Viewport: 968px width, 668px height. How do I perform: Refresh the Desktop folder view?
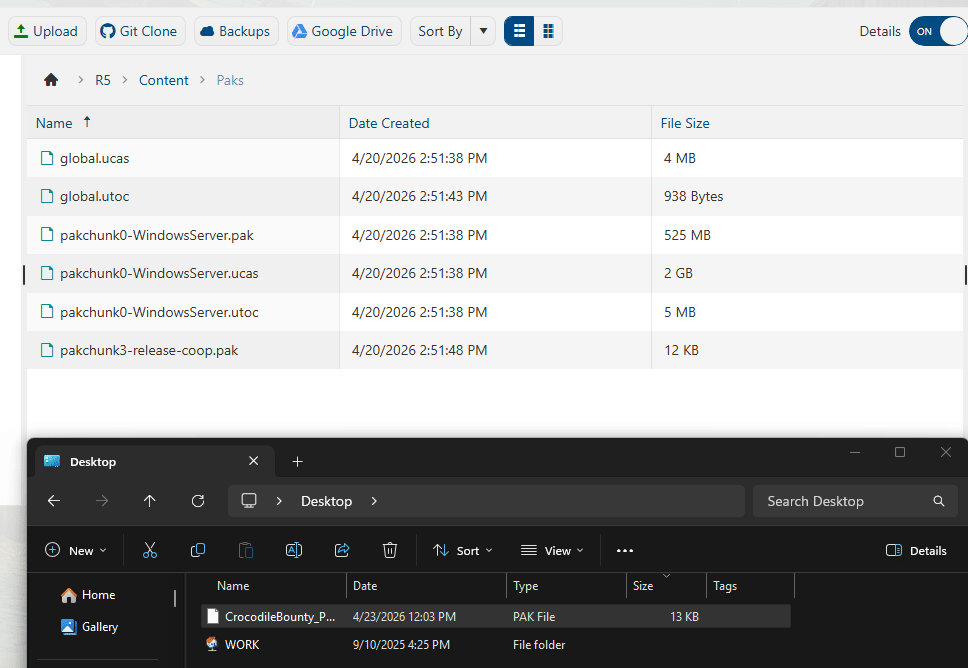coord(198,501)
